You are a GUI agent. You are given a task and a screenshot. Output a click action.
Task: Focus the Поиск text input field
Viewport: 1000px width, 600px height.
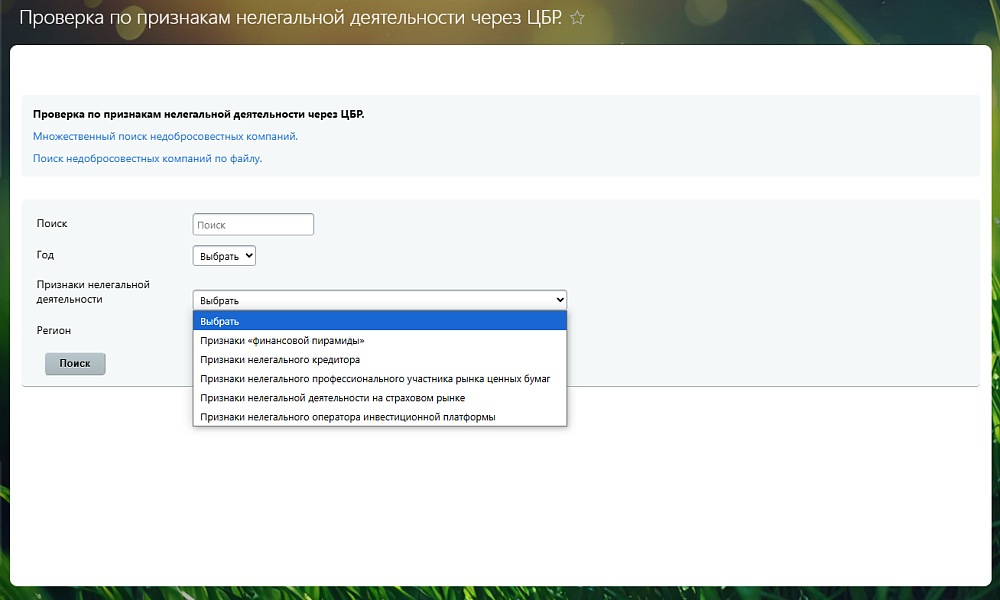(253, 225)
